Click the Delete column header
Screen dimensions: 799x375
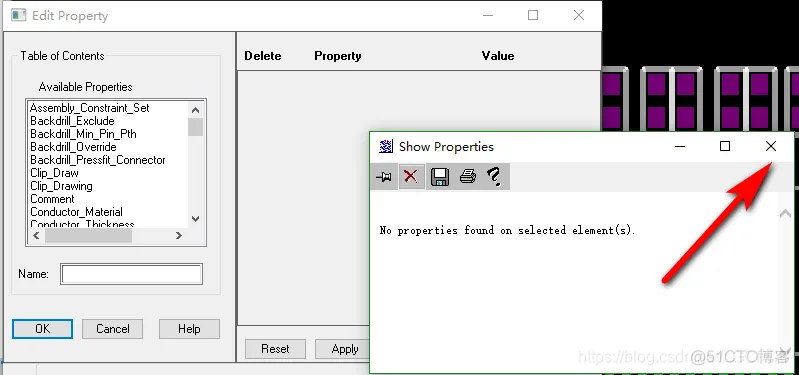pyautogui.click(x=262, y=56)
